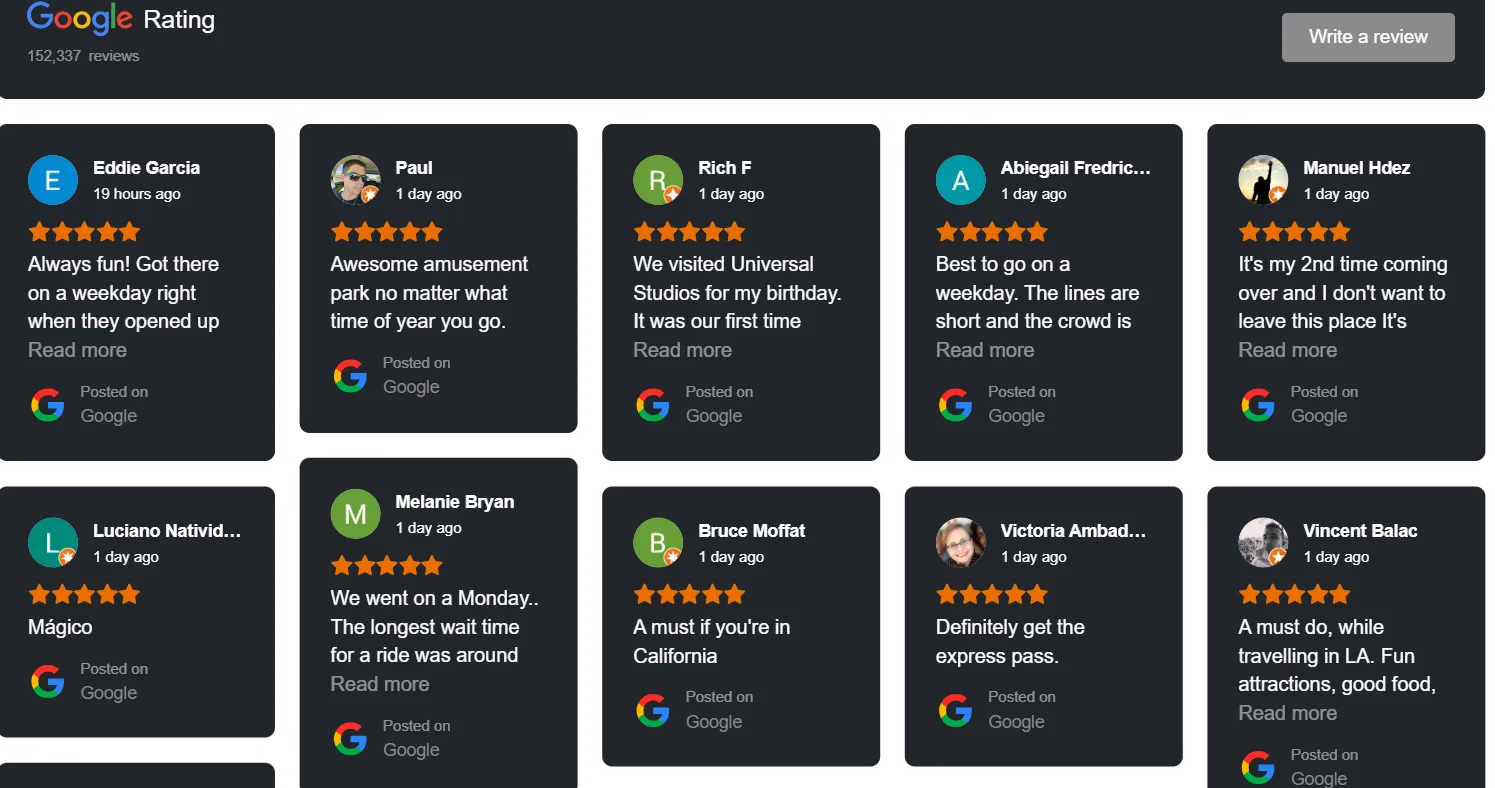Click Luciano Natividad's avatar icon
This screenshot has width=1495, height=788.
(x=52, y=542)
